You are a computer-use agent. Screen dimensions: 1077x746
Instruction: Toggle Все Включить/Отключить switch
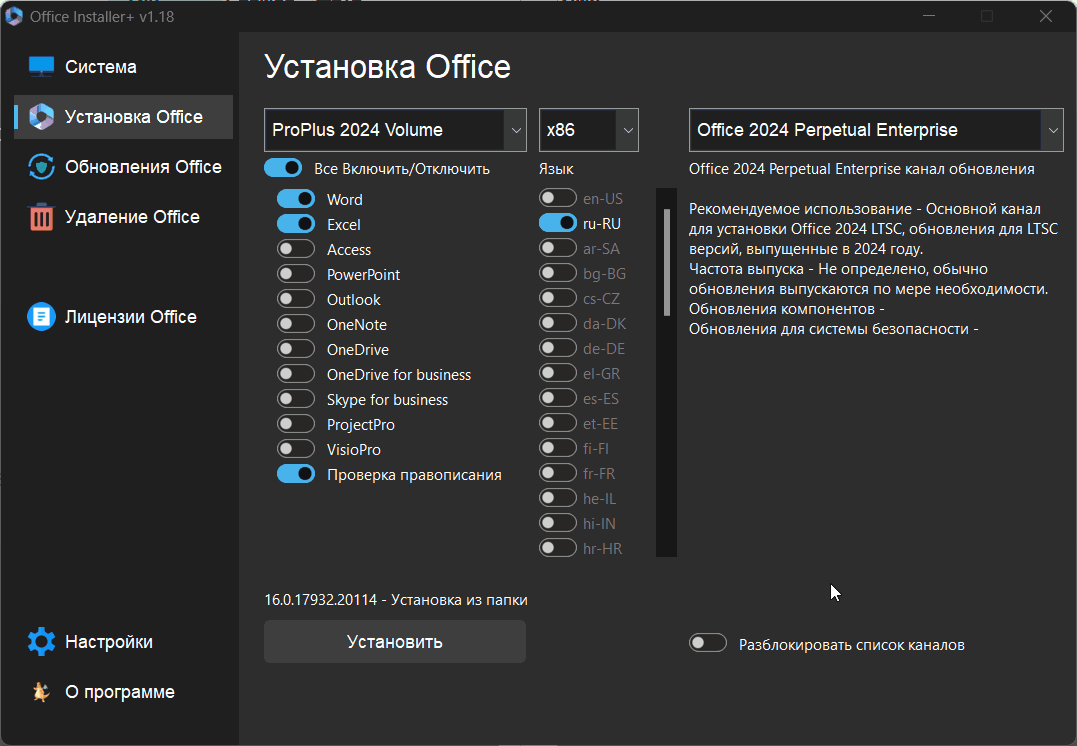pos(283,168)
